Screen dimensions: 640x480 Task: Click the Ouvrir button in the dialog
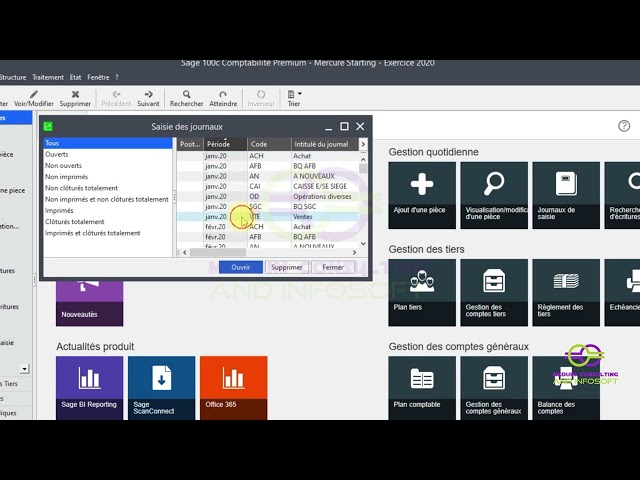coord(241,267)
